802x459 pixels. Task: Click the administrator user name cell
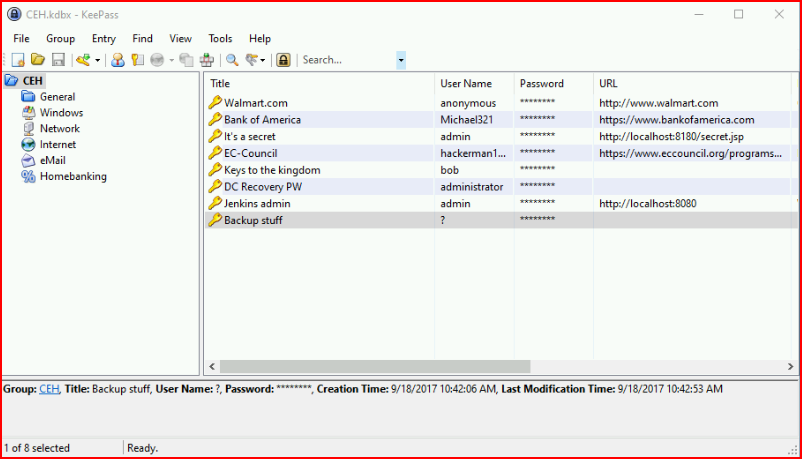(472, 187)
